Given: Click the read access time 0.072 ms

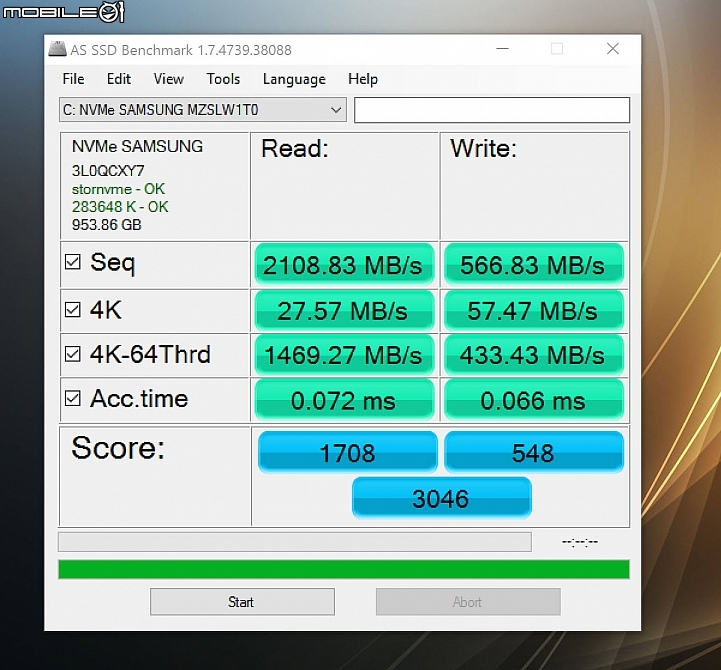Looking at the screenshot, I should click(344, 400).
